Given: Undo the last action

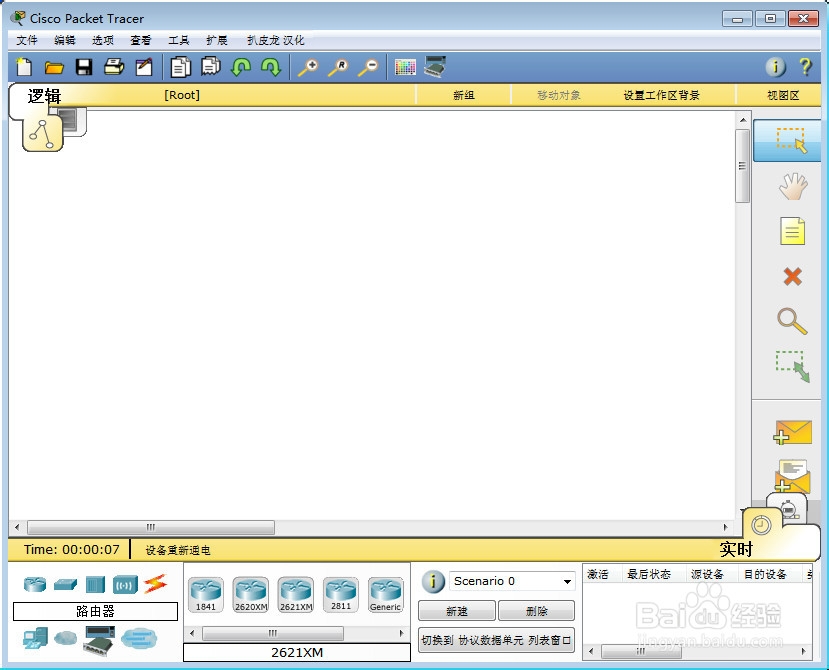Looking at the screenshot, I should coord(241,67).
